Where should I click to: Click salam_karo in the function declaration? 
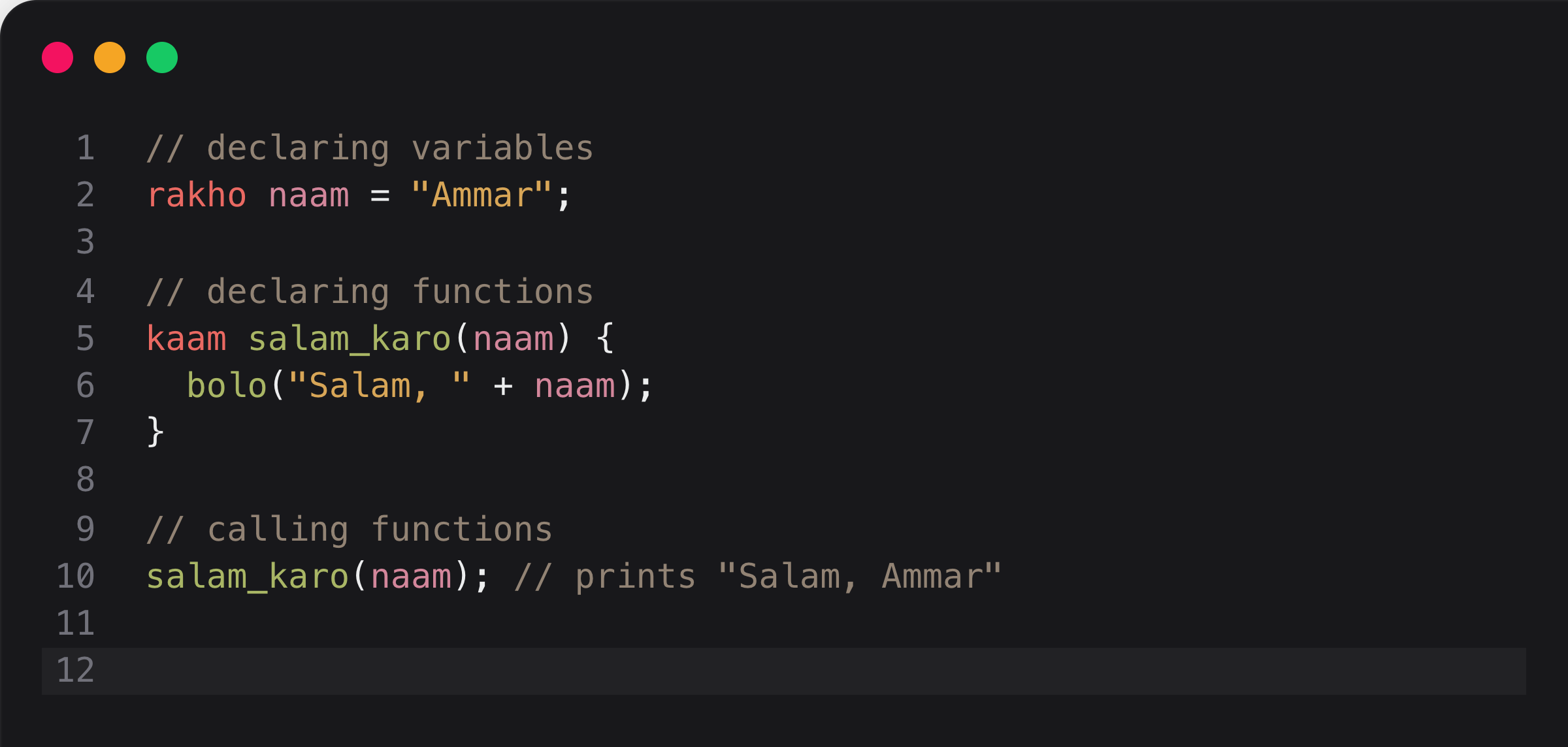coord(350,339)
